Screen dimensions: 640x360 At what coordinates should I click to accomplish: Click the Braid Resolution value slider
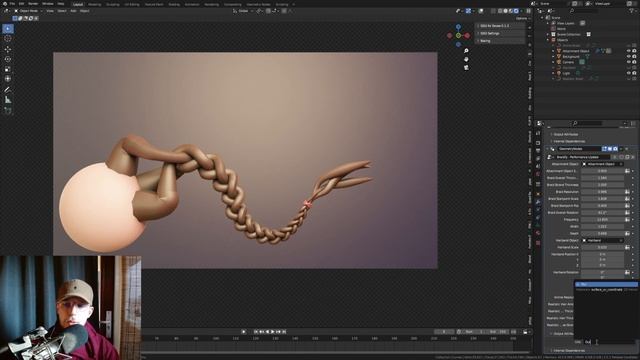click(x=602, y=192)
